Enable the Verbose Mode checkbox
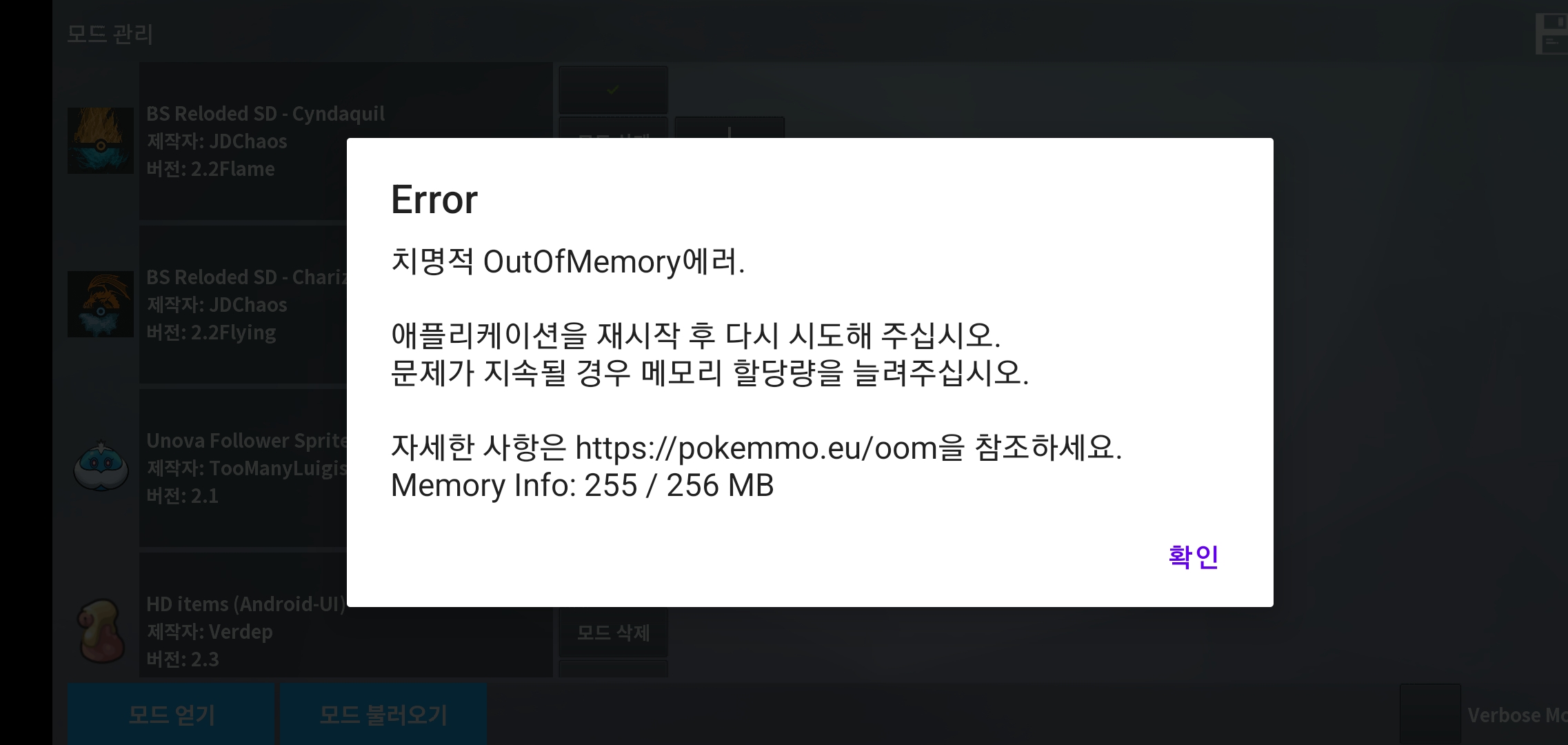The image size is (1568, 745). pos(1430,715)
